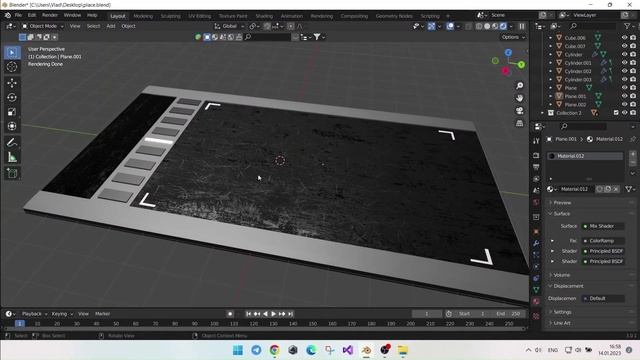Toggle auto keying record button

pos(230,314)
